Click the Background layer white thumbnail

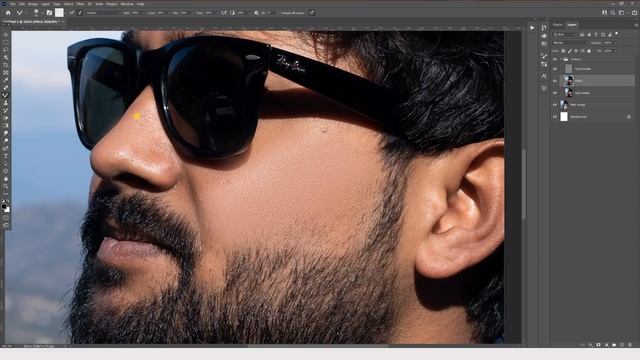coord(564,117)
